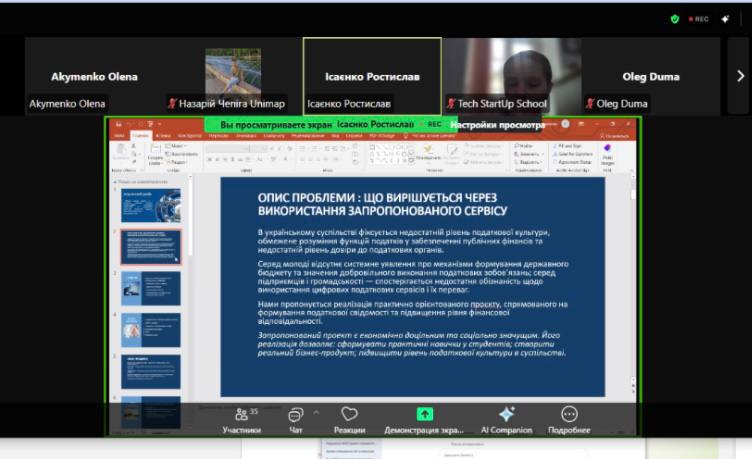752x459 pixels.
Task: Open the Чат chat panel
Action: point(295,419)
